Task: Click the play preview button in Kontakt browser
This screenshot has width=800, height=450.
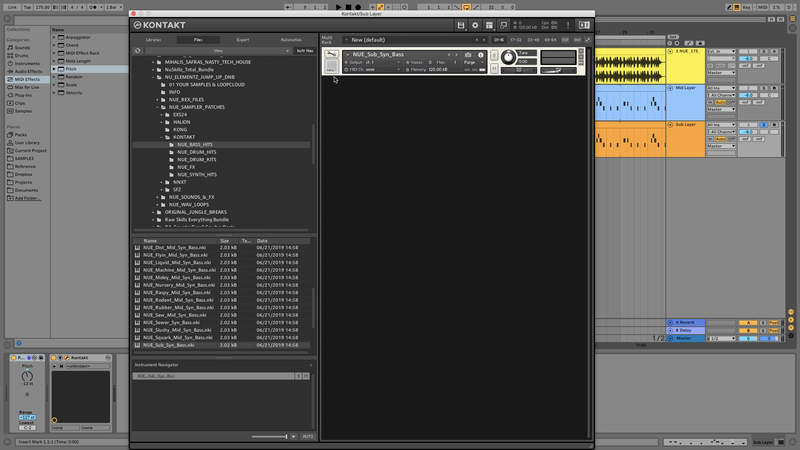Action: click(293, 437)
